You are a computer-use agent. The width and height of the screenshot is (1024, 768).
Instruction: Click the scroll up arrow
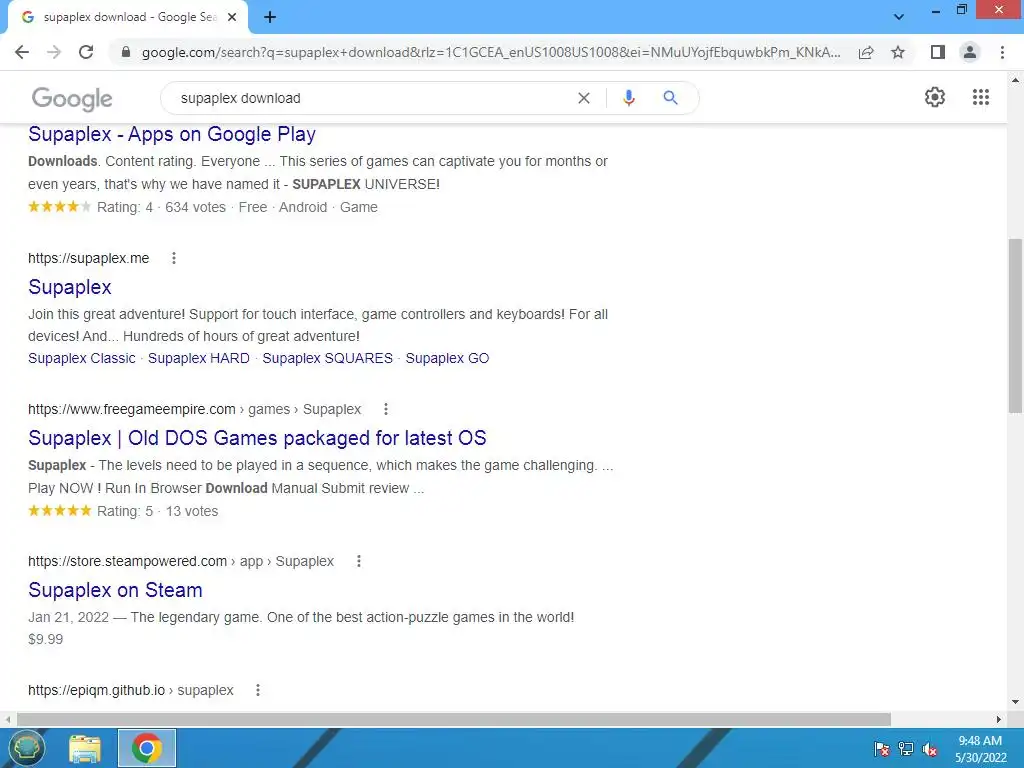[1015, 80]
